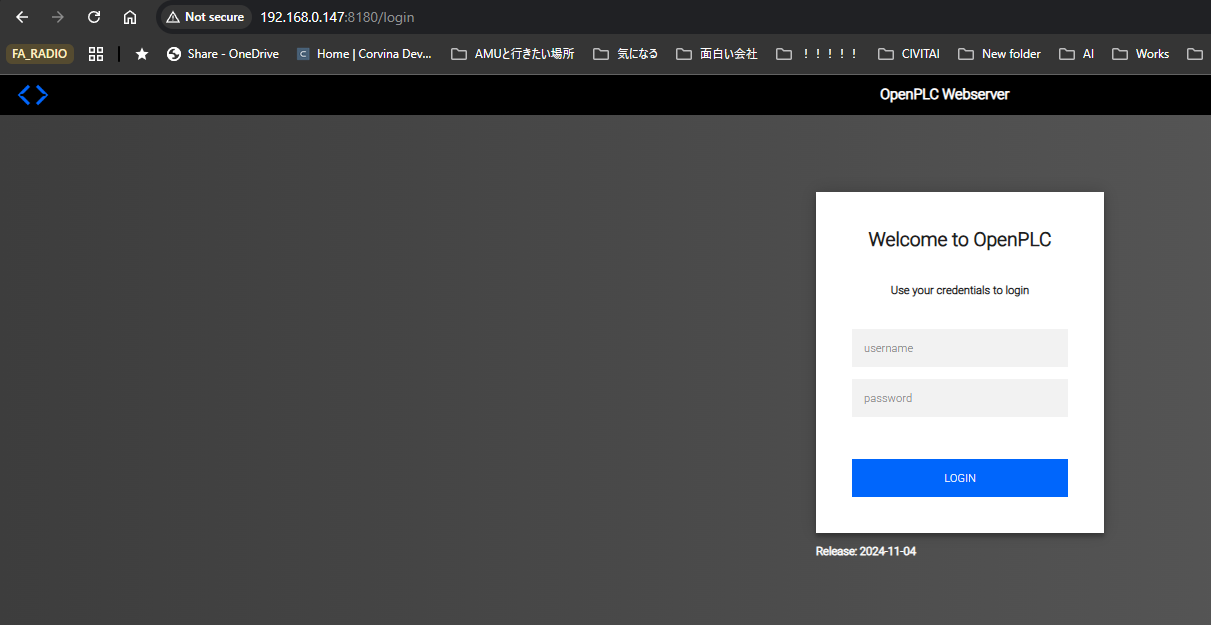Open the Share - OneDrive bookmark
The image size is (1211, 625).
(223, 54)
